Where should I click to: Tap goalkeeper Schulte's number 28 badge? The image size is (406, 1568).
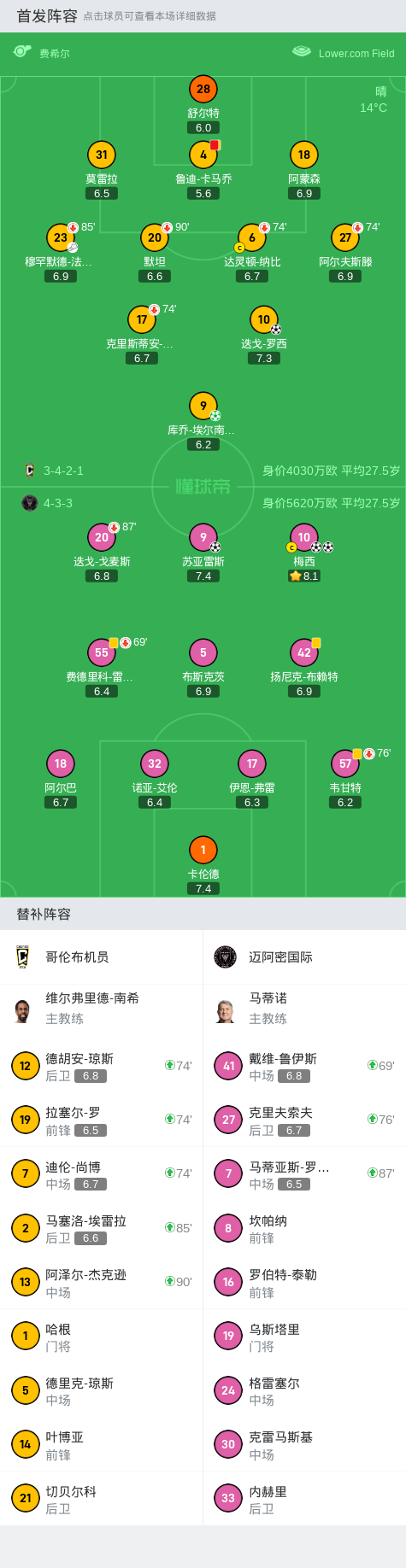(203, 89)
